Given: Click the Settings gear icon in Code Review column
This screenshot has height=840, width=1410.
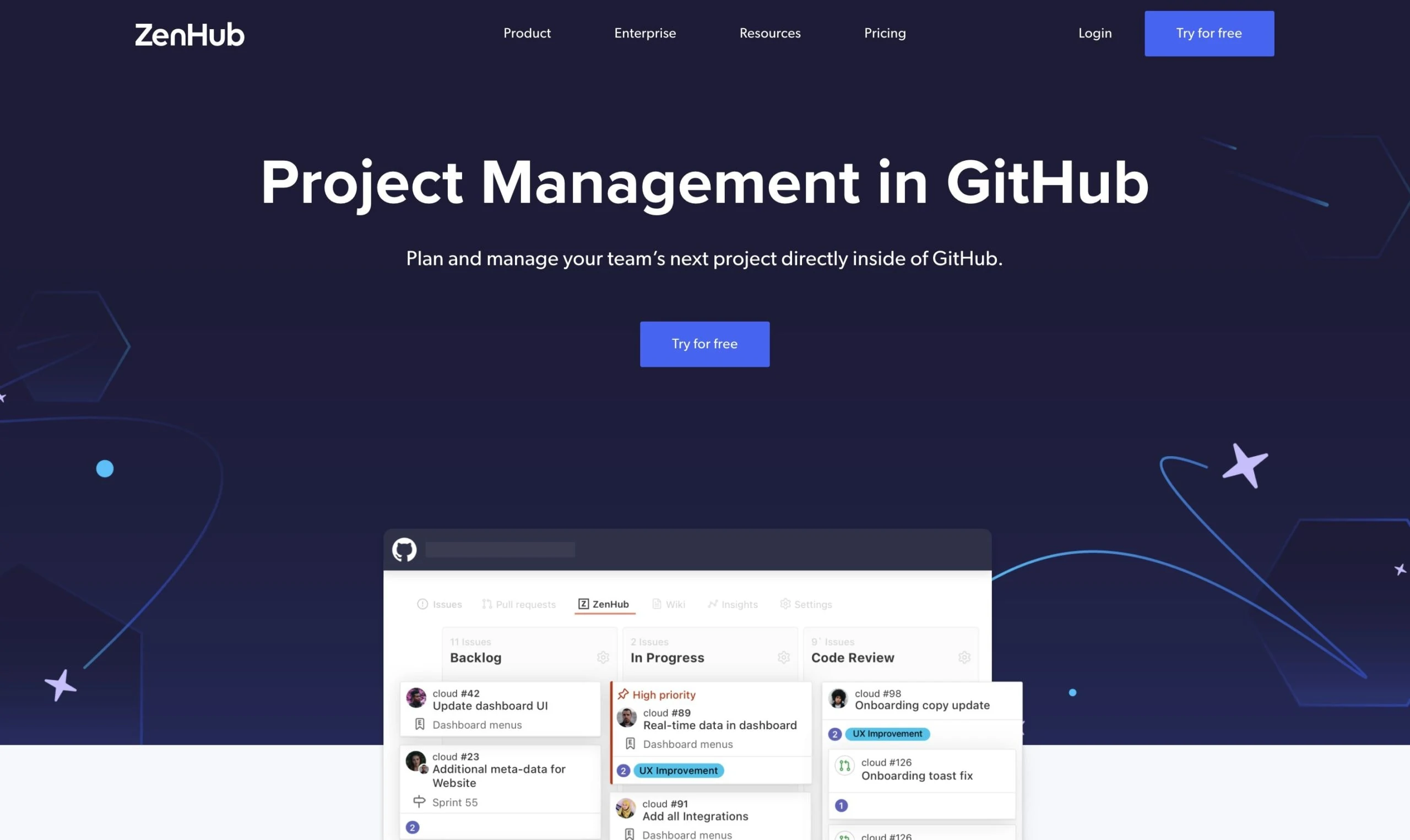Looking at the screenshot, I should 964,657.
